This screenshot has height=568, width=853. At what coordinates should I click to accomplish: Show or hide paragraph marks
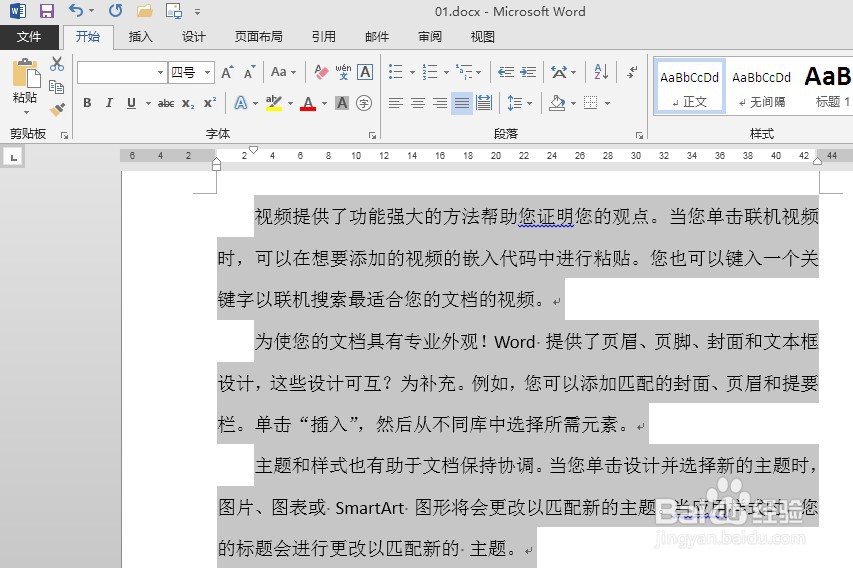coord(632,72)
